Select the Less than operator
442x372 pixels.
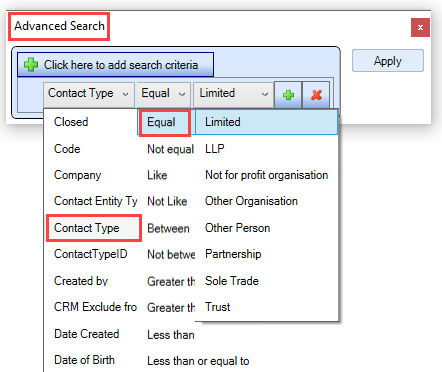[x=171, y=335]
